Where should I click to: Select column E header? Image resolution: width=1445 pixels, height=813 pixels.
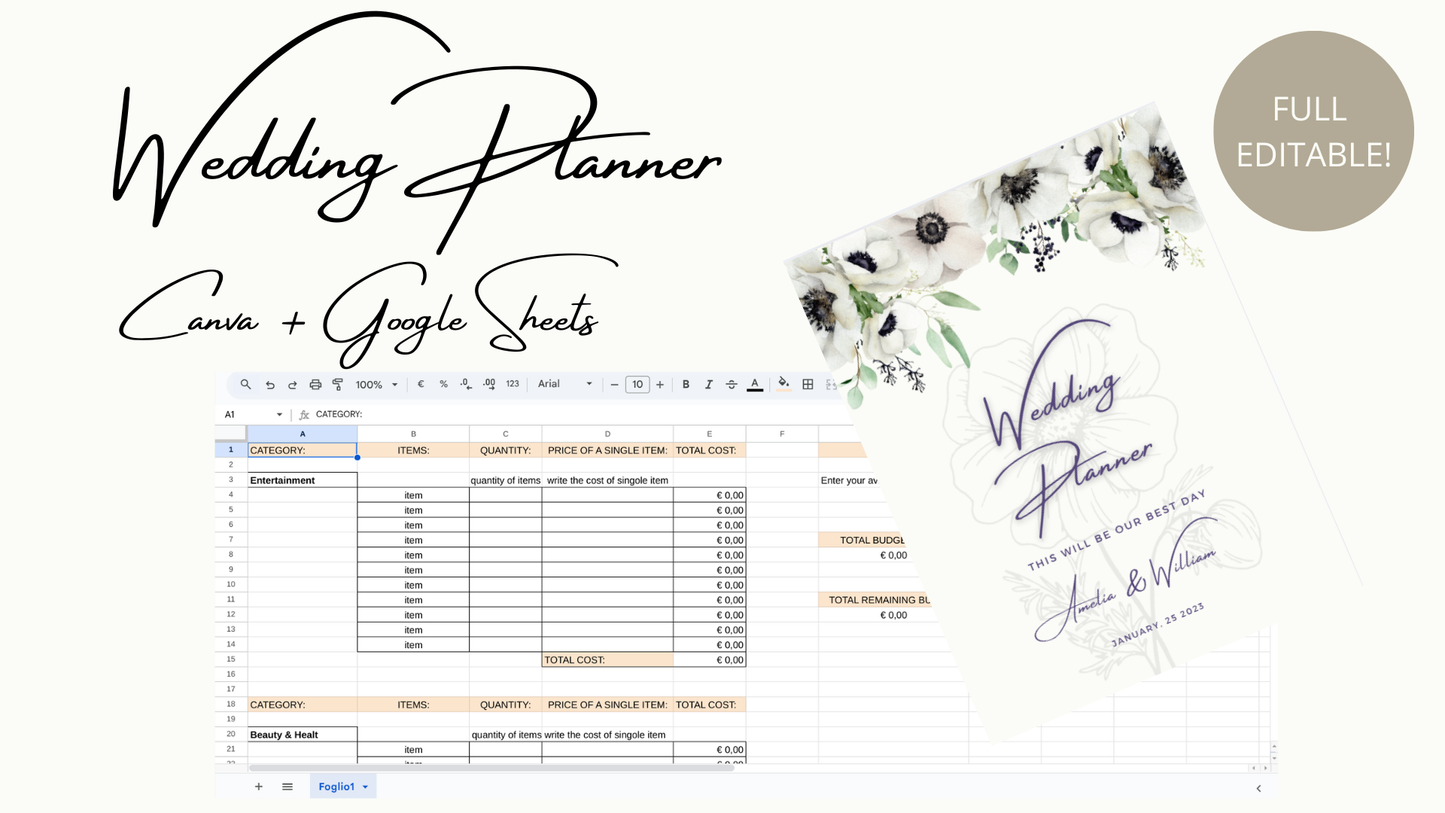point(710,434)
